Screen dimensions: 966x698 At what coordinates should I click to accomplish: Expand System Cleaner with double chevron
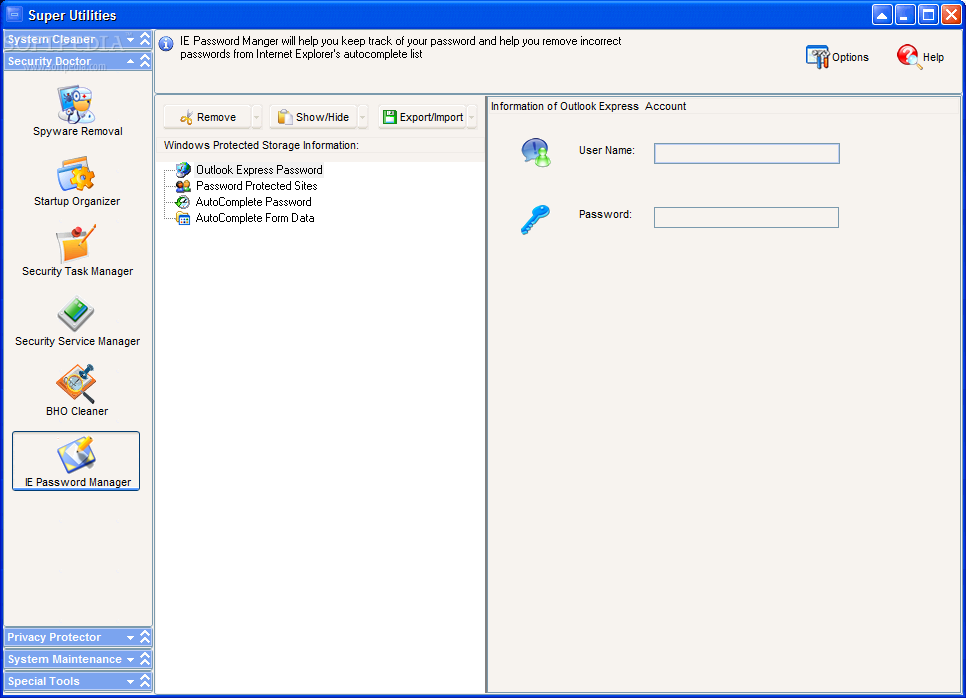pos(145,39)
